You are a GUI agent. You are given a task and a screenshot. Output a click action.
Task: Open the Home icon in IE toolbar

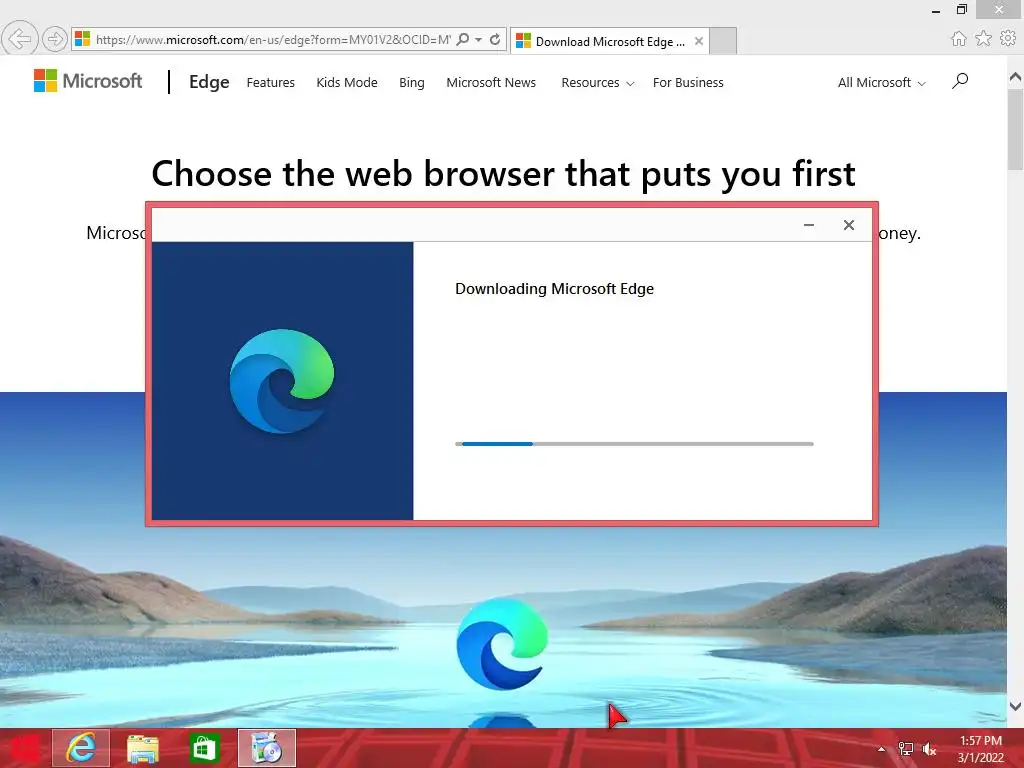pos(958,39)
